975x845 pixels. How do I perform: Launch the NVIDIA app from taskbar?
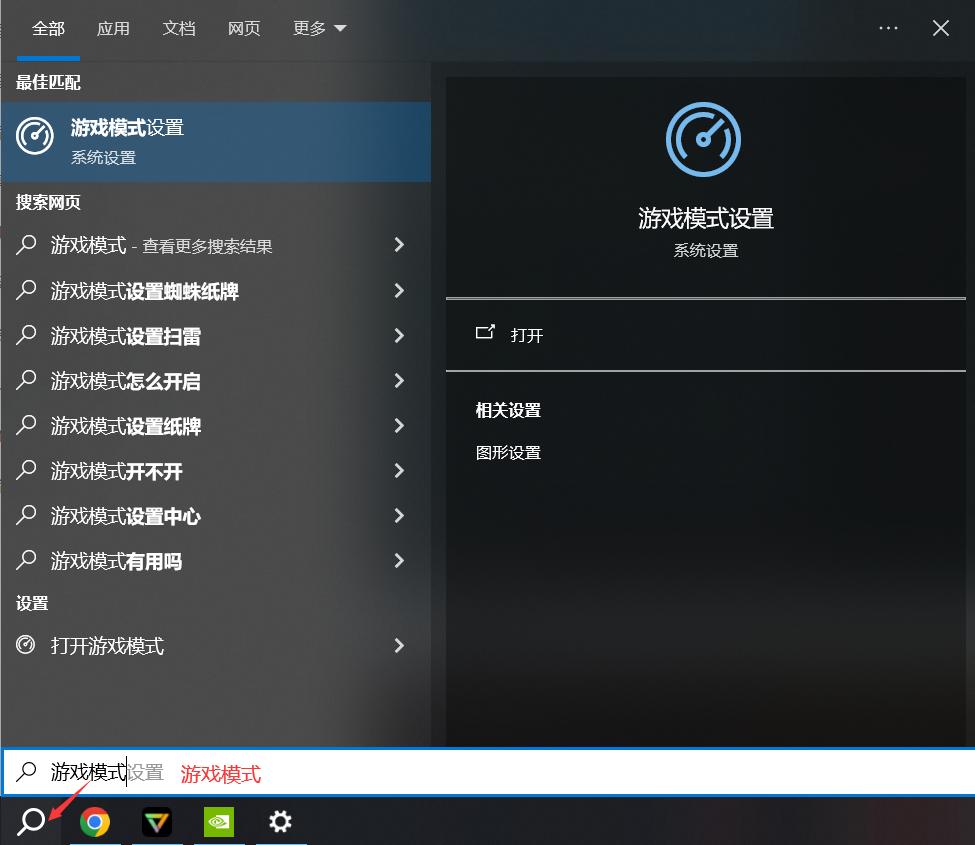point(219,822)
